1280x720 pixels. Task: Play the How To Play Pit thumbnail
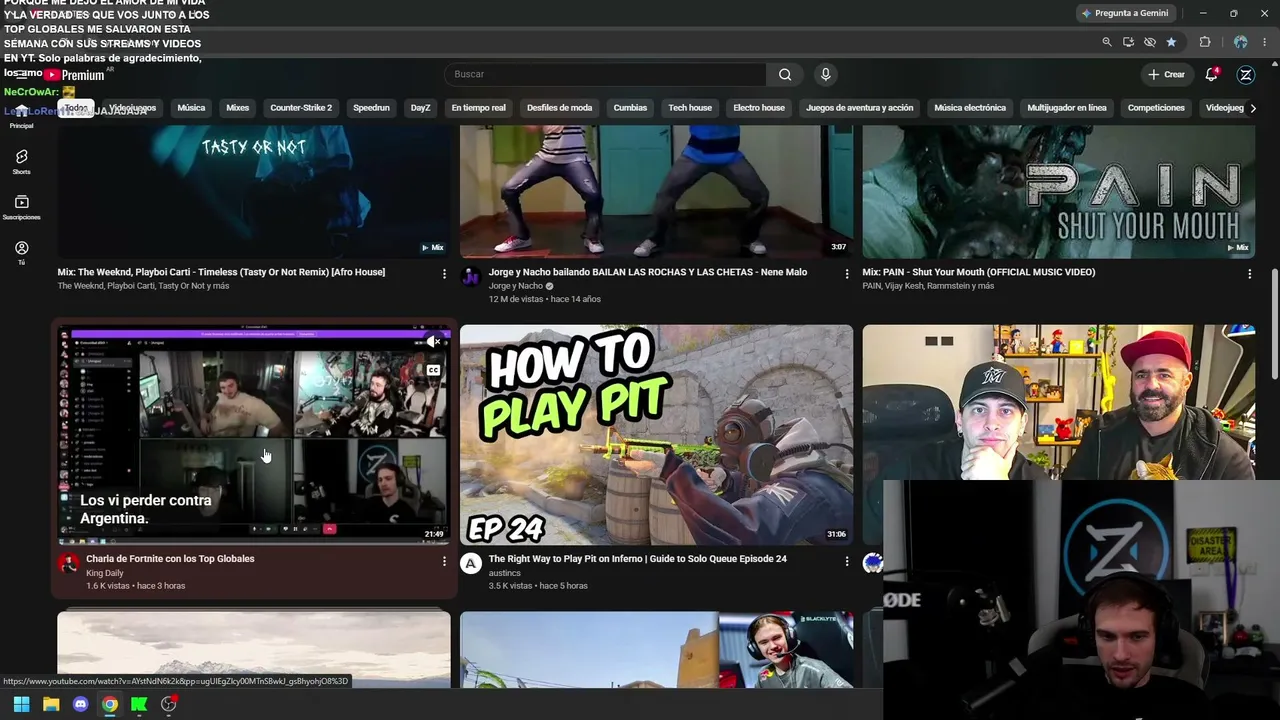pyautogui.click(x=656, y=434)
